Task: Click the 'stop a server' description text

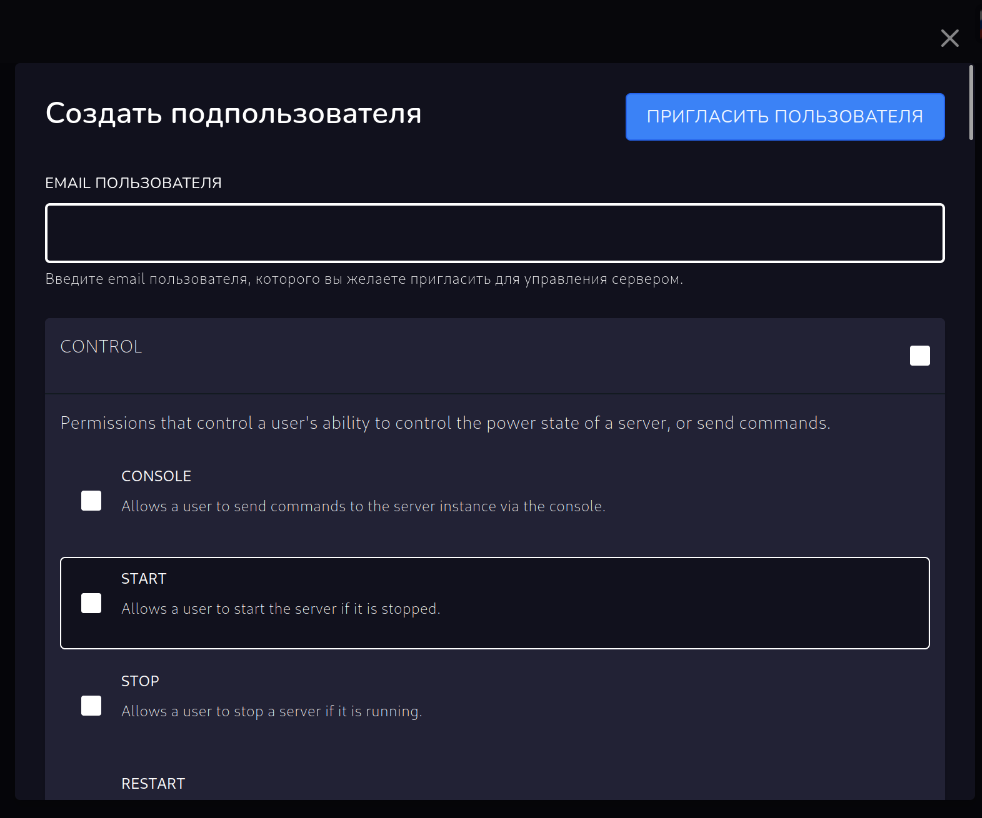Action: (x=271, y=712)
